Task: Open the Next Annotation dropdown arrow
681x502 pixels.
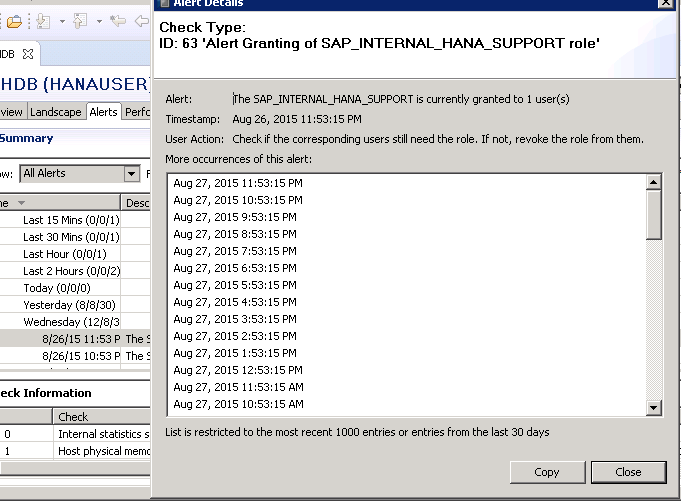Action: pyautogui.click(x=60, y=21)
